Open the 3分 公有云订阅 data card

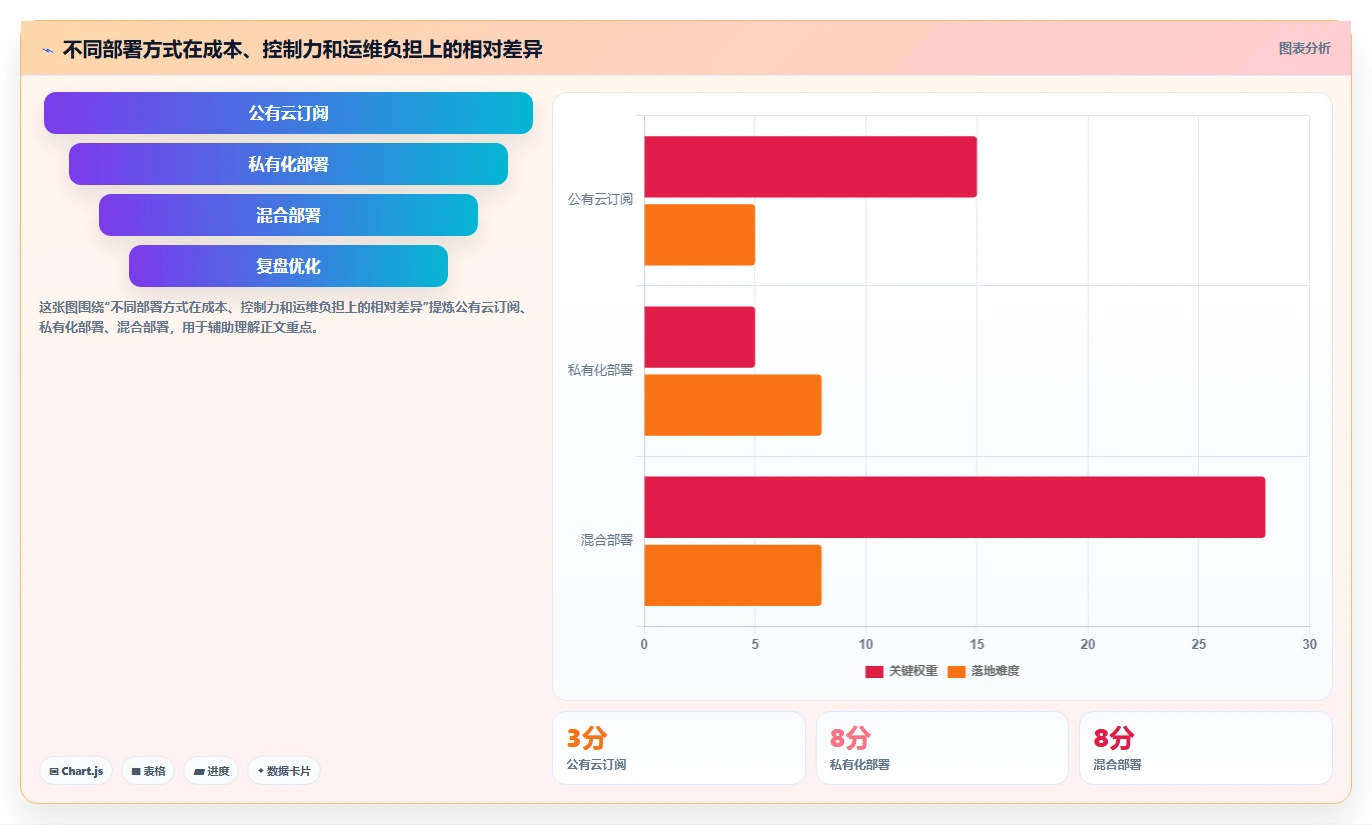click(x=679, y=748)
